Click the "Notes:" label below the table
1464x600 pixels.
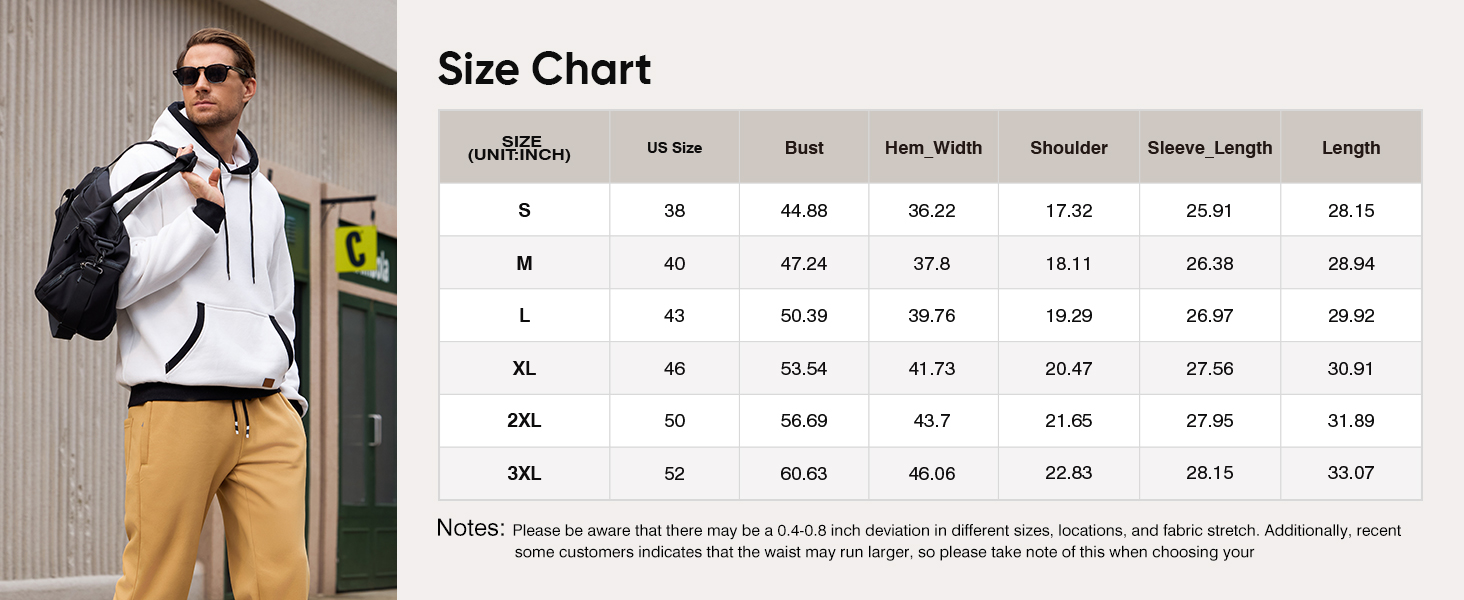[470, 529]
